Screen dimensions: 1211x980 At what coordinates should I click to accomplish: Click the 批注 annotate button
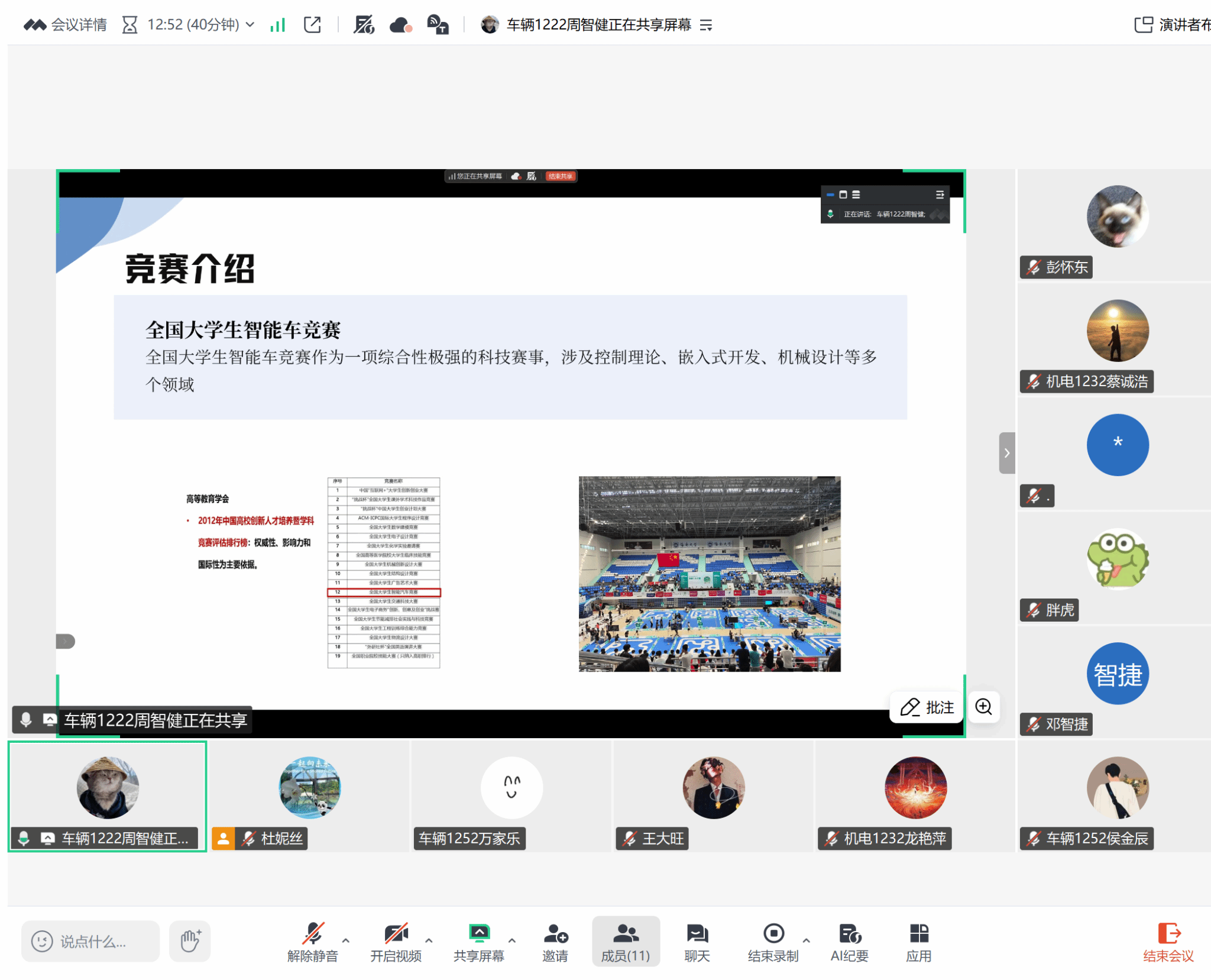pyautogui.click(x=927, y=707)
